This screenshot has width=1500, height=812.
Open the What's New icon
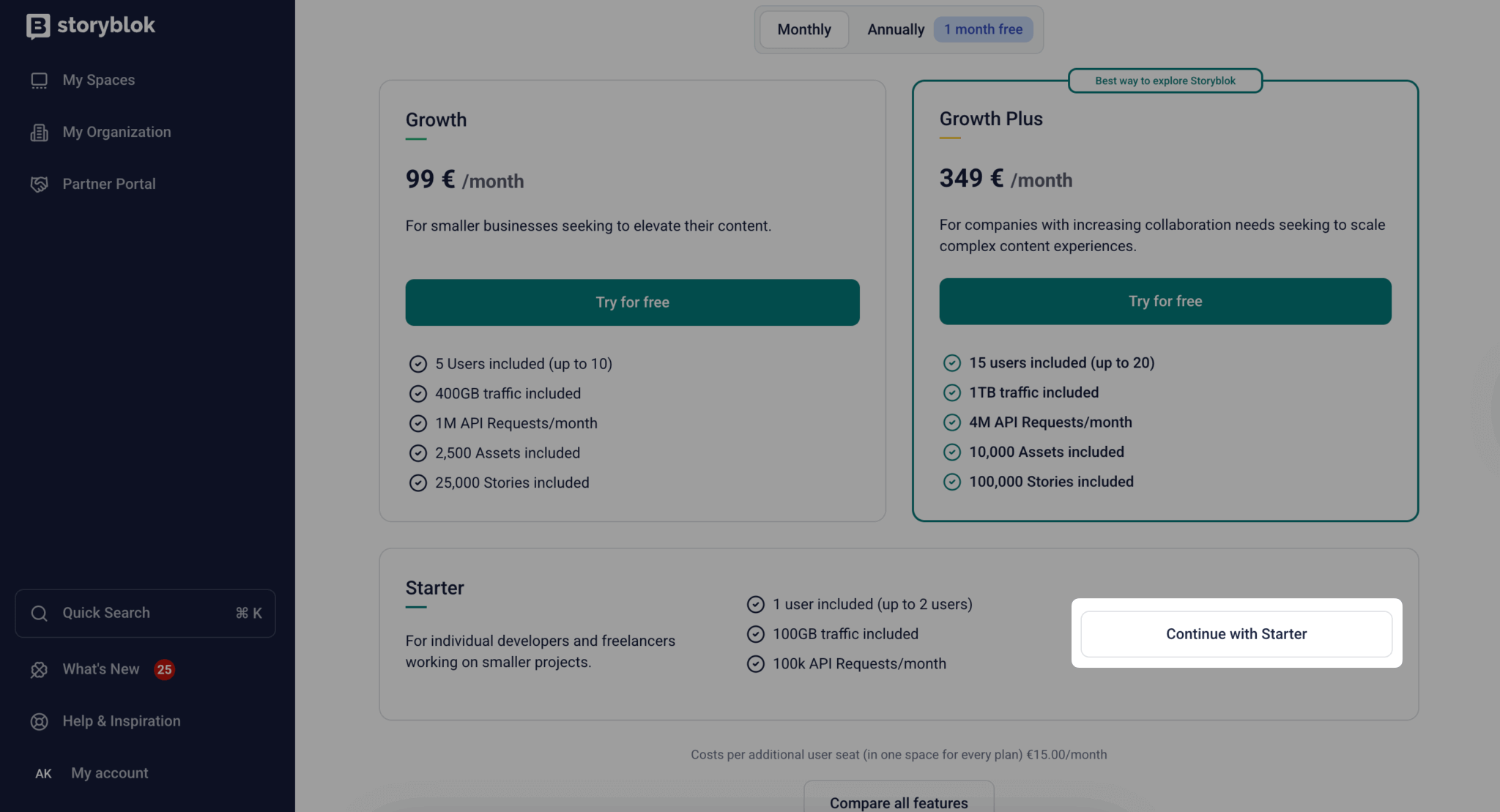pos(39,670)
